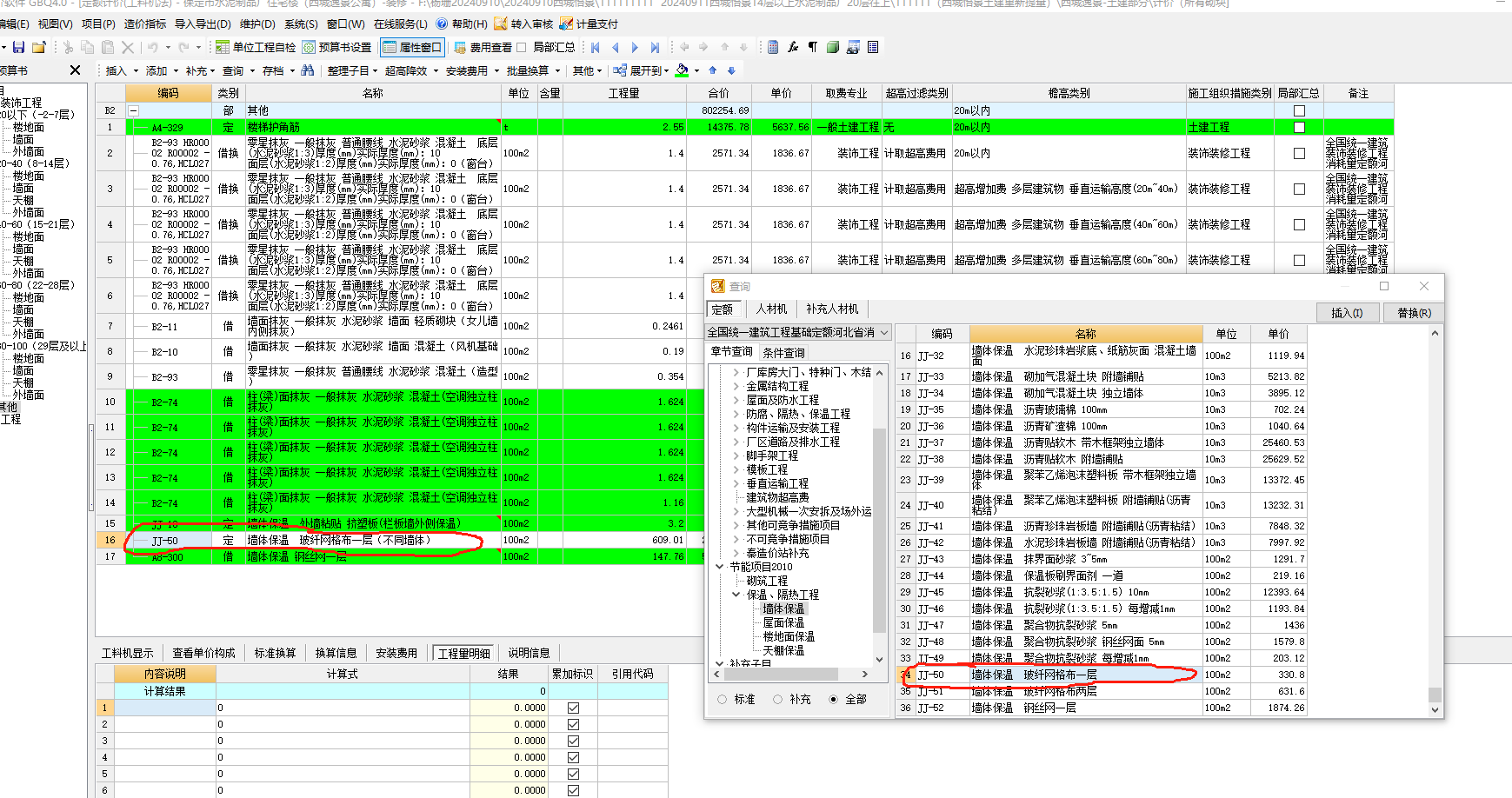The image size is (1512, 798).
Task: Click the 费用查看 toolbar button
Action: [483, 47]
